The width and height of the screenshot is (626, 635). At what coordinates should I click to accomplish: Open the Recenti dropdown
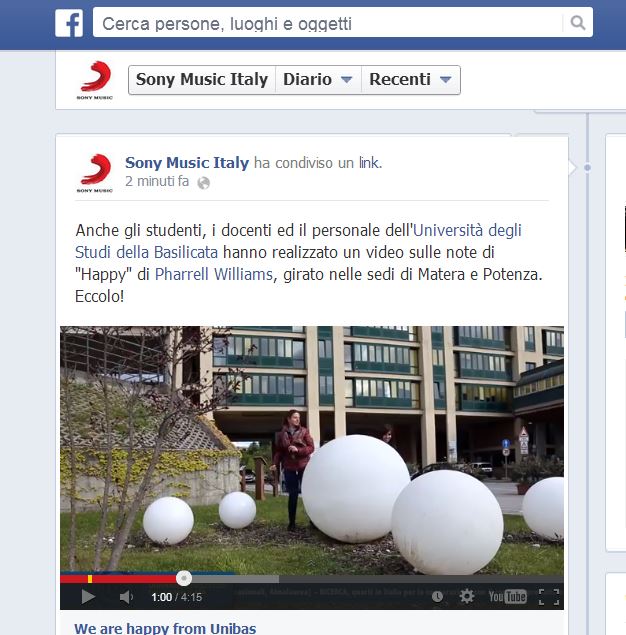click(x=411, y=80)
